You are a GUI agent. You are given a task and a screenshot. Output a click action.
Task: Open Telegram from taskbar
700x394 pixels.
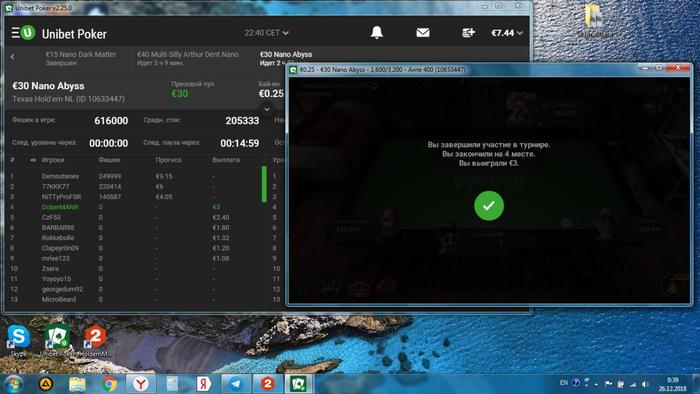(236, 384)
